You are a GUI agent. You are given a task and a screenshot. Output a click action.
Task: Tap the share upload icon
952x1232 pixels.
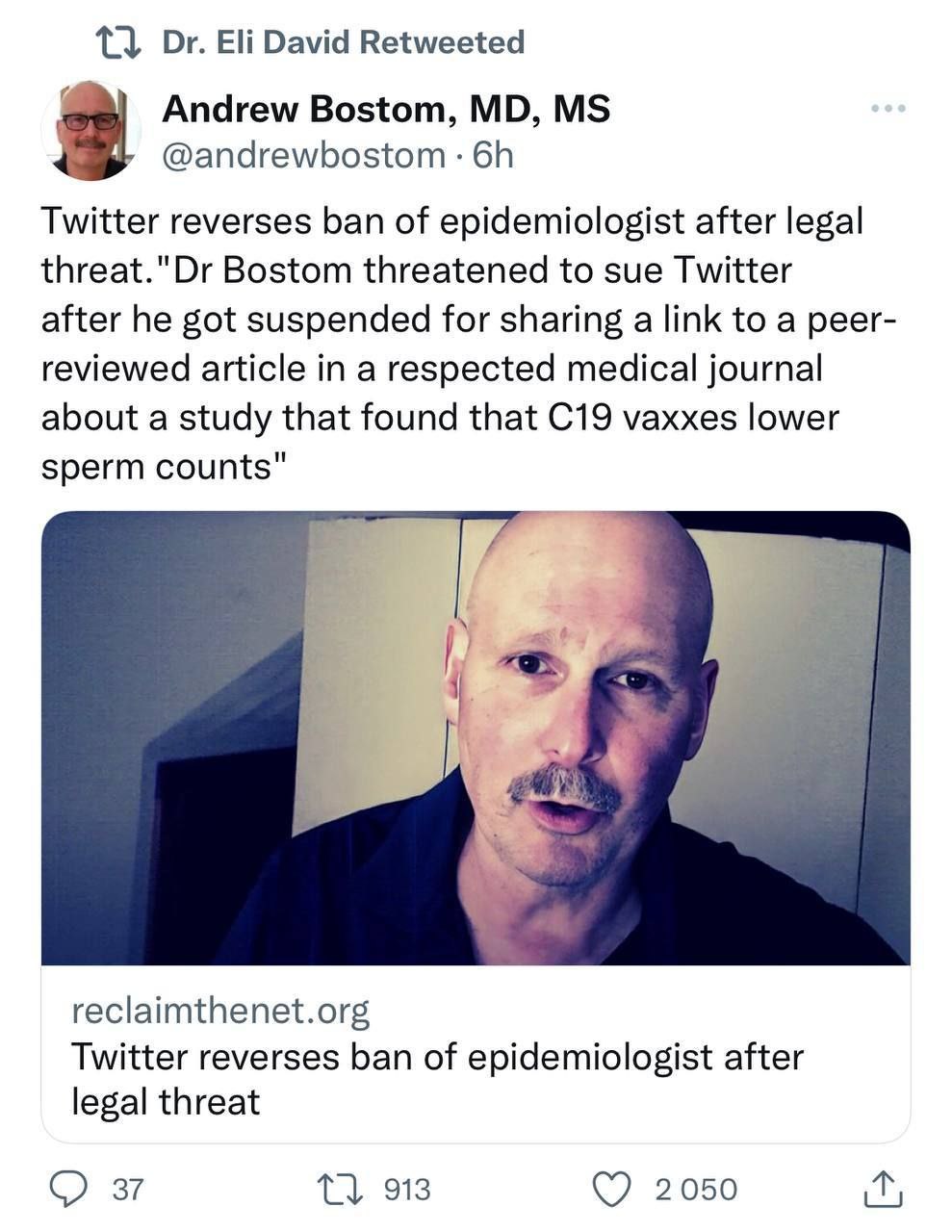pos(882,1189)
